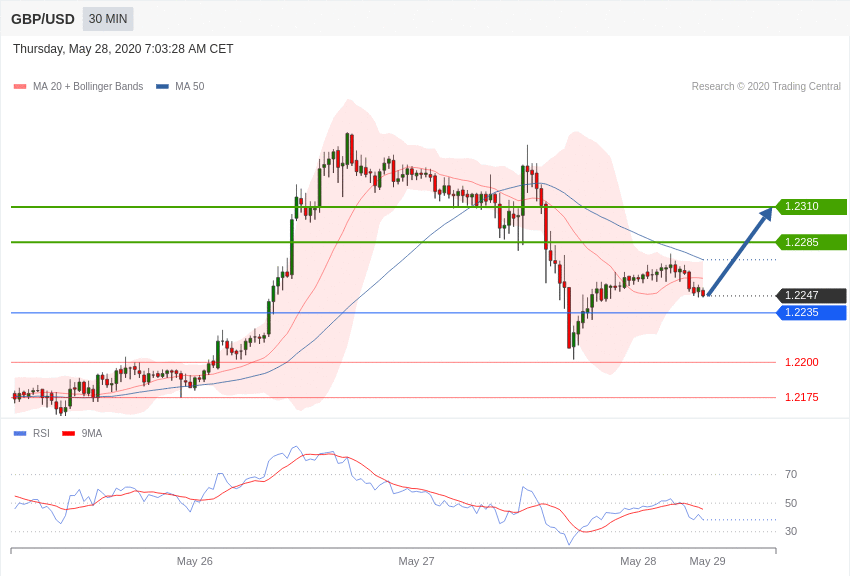The image size is (850, 576).
Task: Click the '9MA' legend label
Action: pos(92,433)
